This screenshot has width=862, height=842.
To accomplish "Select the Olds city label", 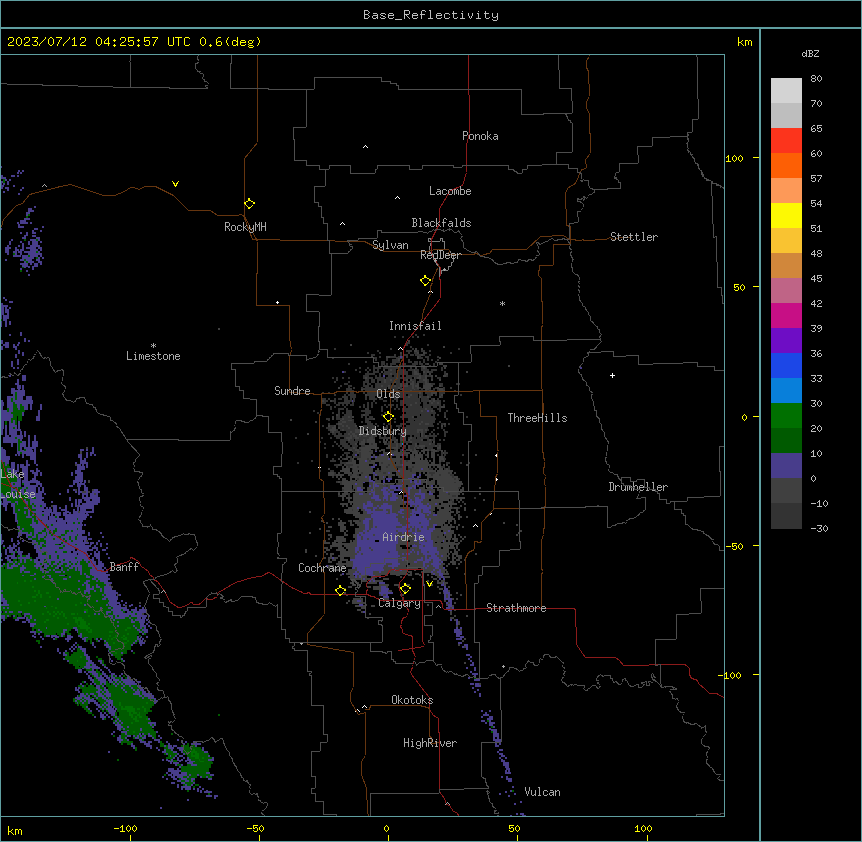I will 388,394.
